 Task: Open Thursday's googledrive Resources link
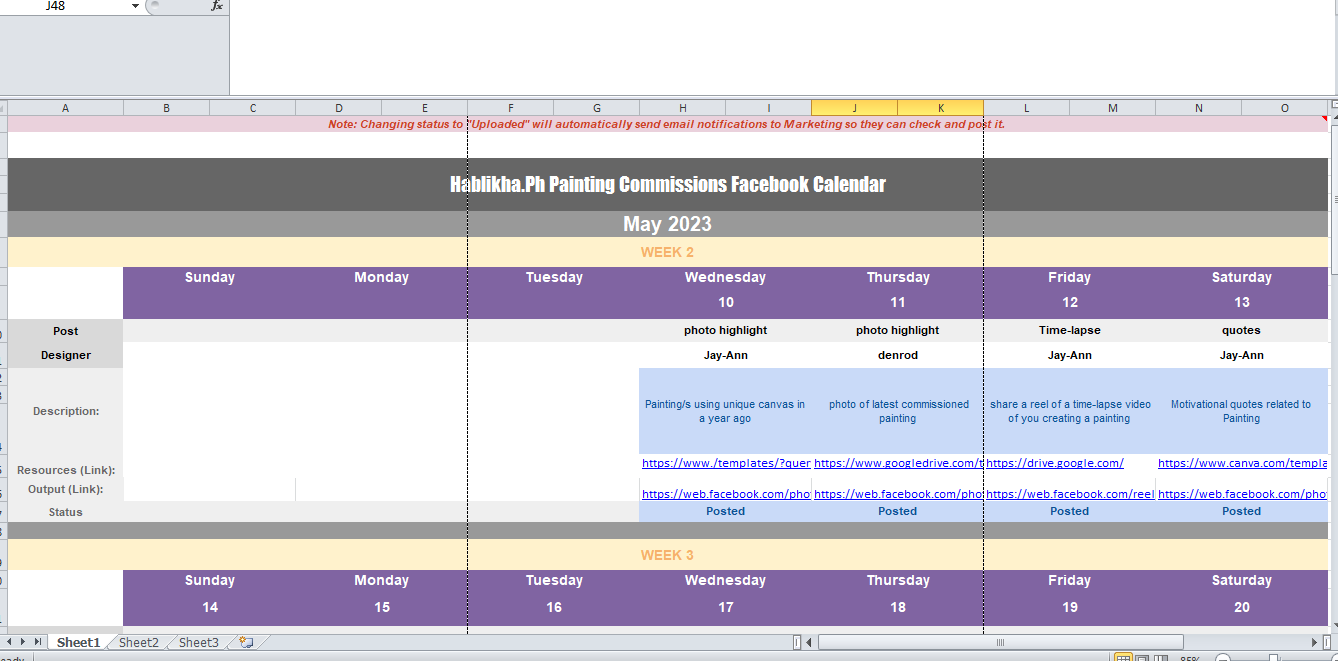point(898,463)
